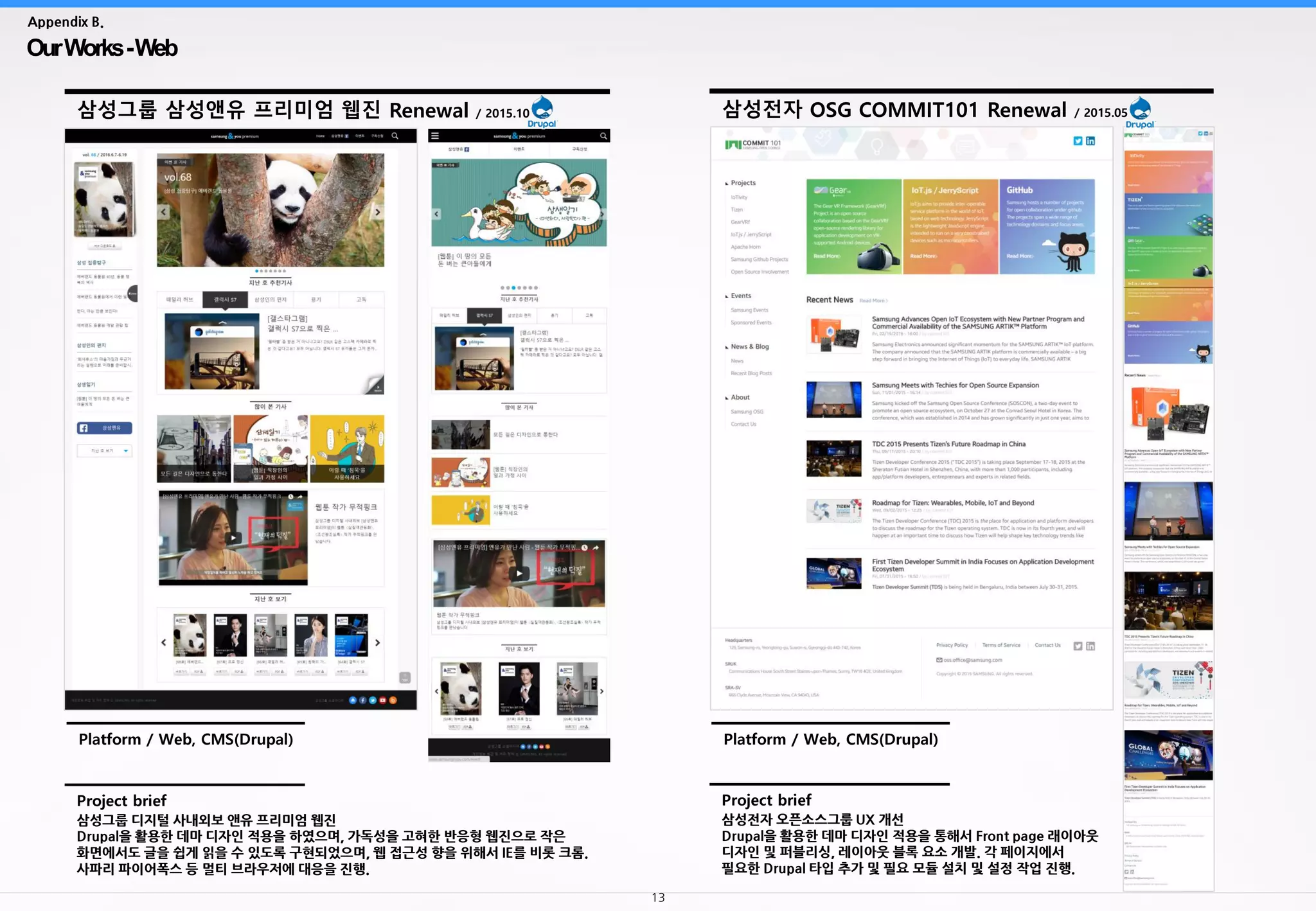Click the oss.office@samsung.com email link
This screenshot has width=1316, height=911.
click(x=969, y=660)
